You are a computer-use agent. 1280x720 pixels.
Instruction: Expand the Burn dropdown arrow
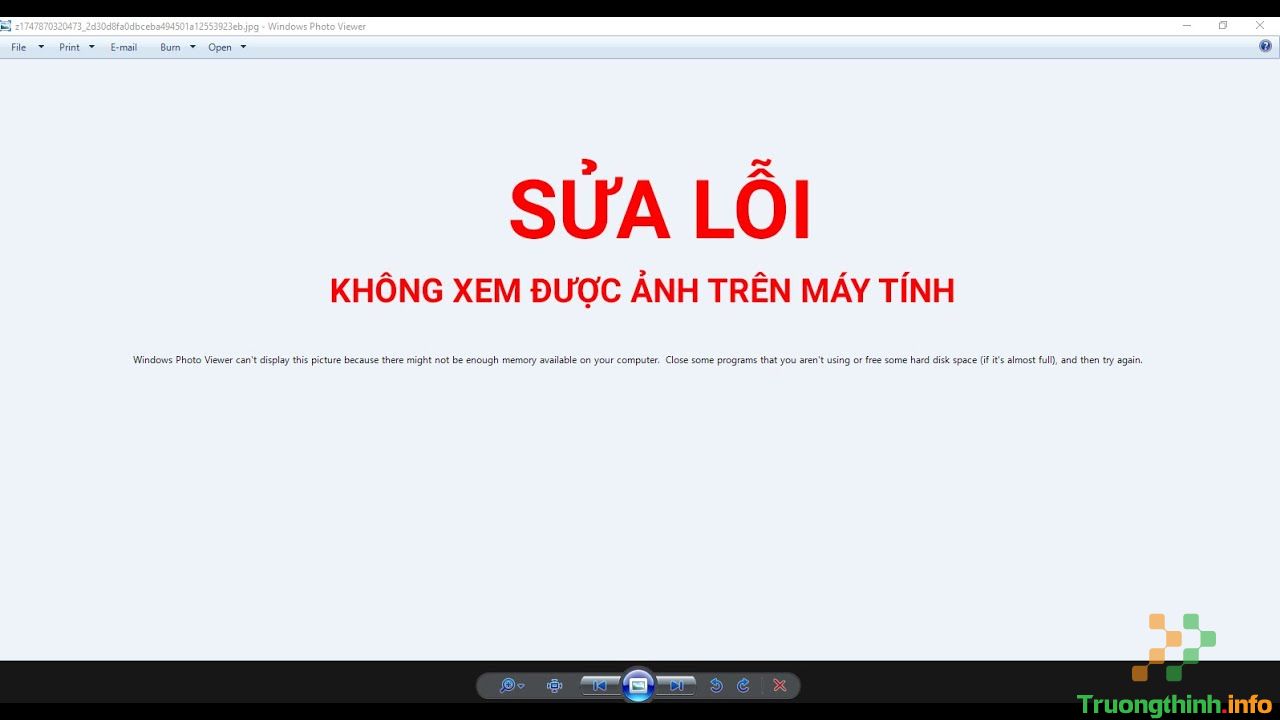[x=193, y=47]
